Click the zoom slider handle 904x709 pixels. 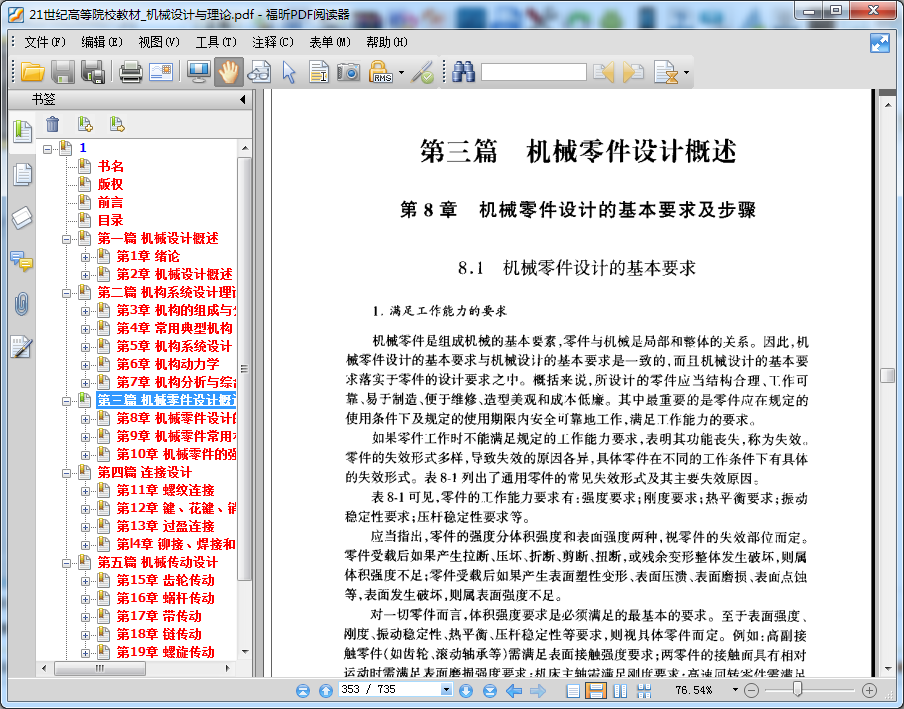click(x=797, y=689)
